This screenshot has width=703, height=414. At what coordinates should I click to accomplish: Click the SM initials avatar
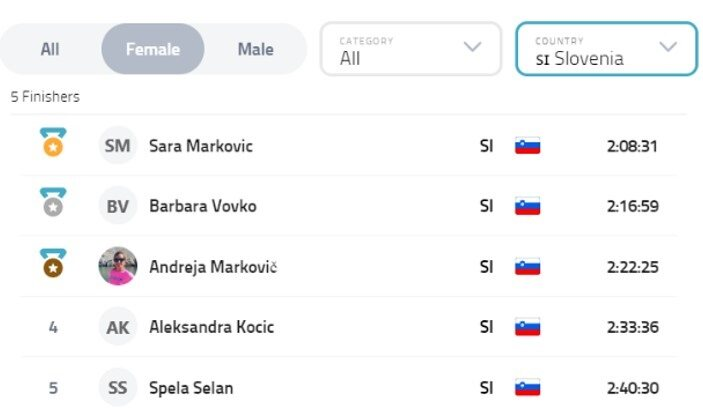(118, 146)
